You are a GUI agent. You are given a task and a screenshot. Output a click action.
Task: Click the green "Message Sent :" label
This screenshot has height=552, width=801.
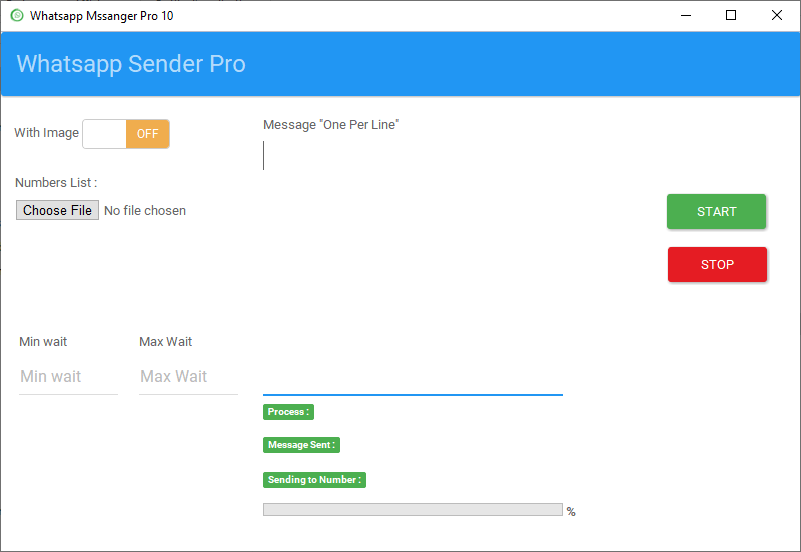(x=301, y=445)
